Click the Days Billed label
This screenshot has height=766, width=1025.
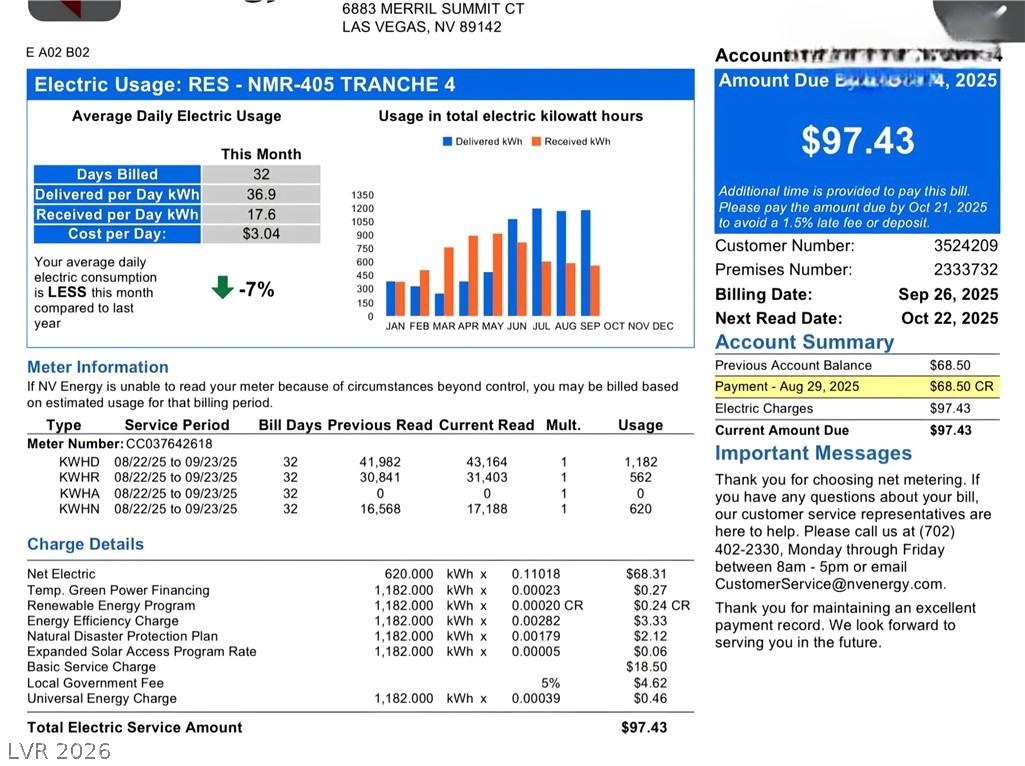coord(117,174)
